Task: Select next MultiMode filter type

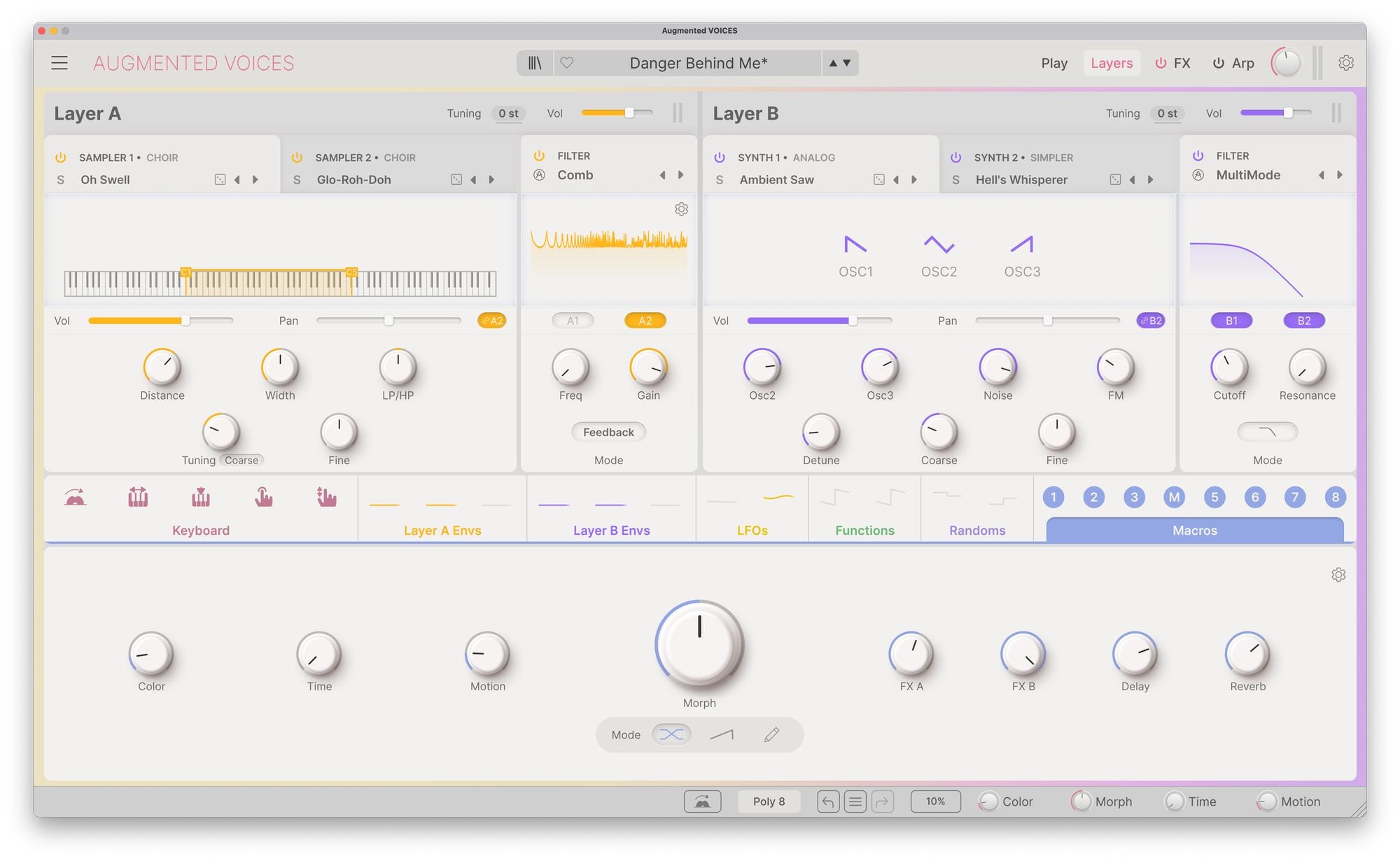Action: click(1339, 175)
